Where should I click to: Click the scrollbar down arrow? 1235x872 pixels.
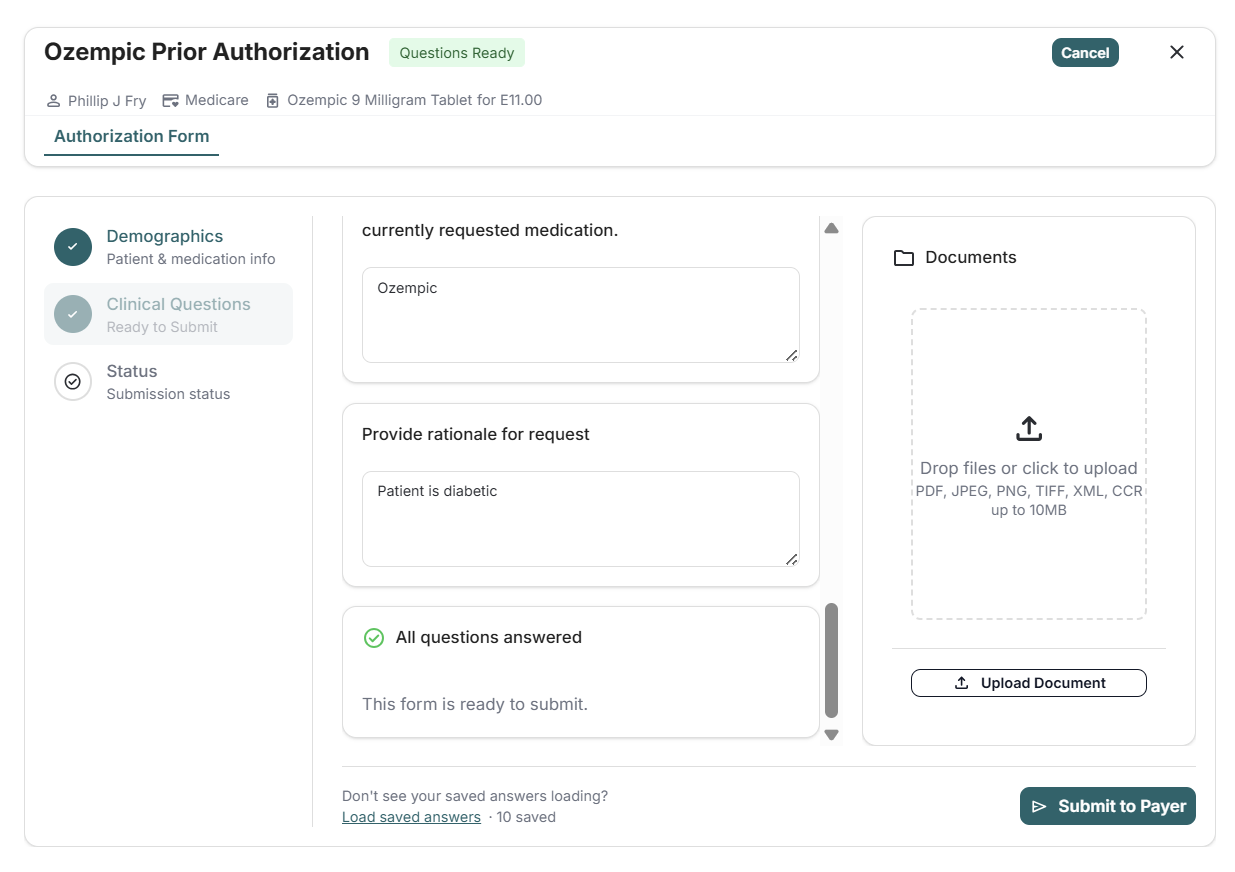pos(831,735)
